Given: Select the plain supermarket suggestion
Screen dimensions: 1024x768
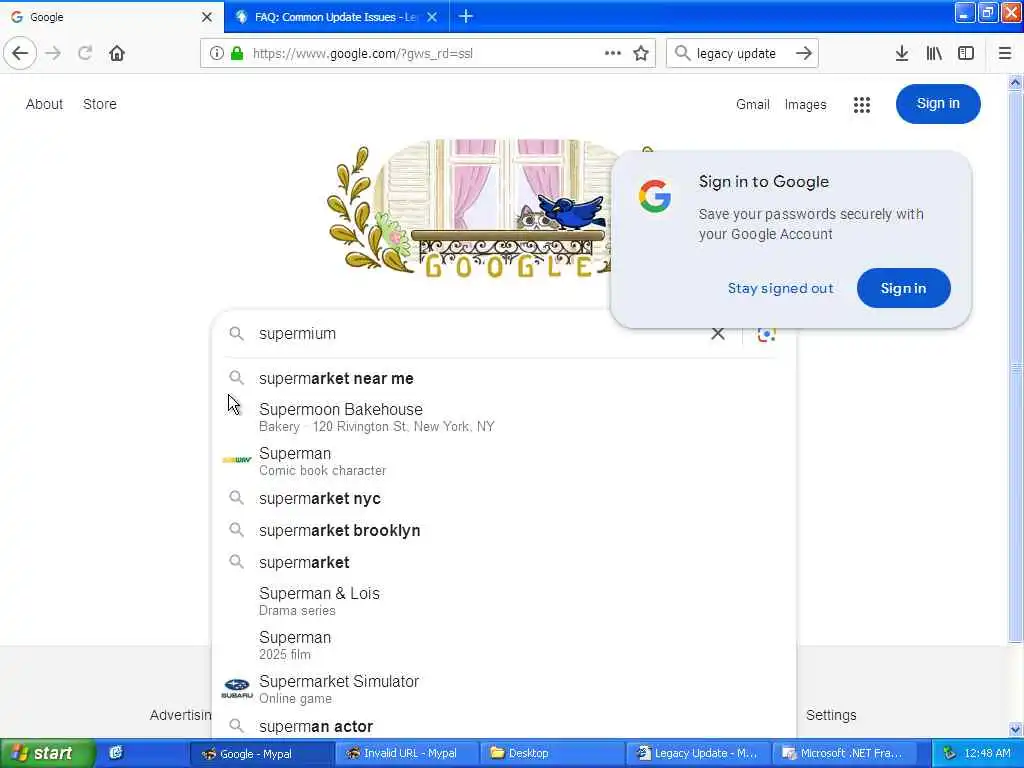Looking at the screenshot, I should point(504,563).
